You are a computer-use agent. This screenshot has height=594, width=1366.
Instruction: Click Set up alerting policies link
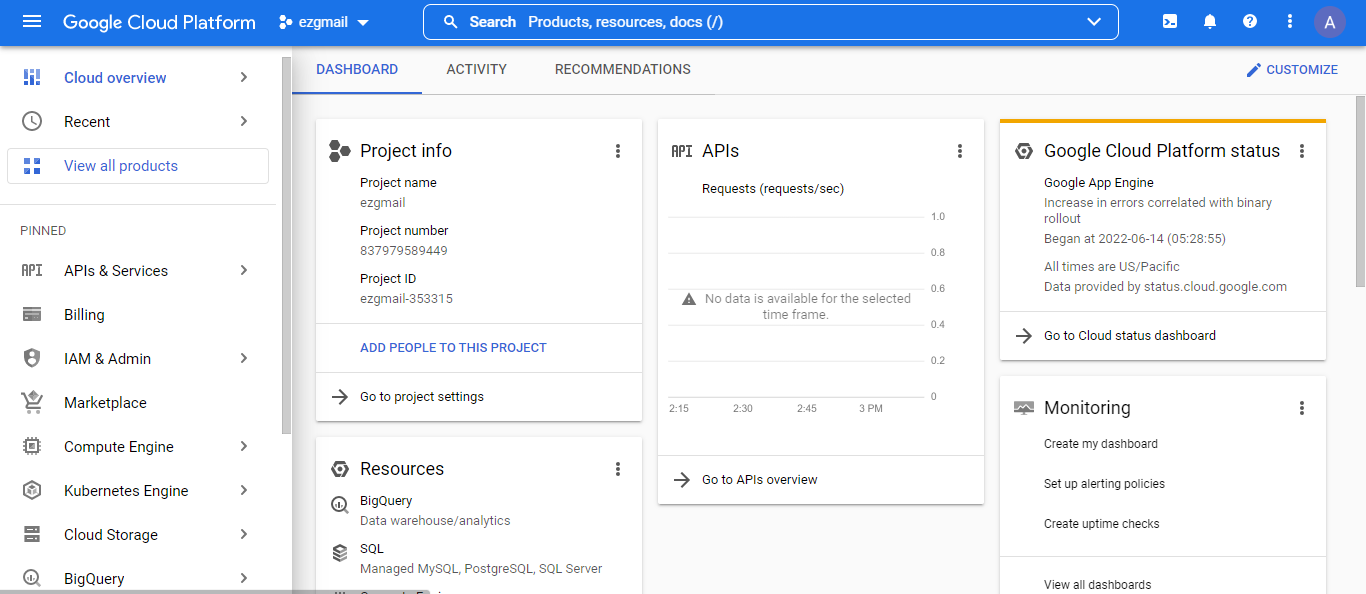pyautogui.click(x=1104, y=484)
